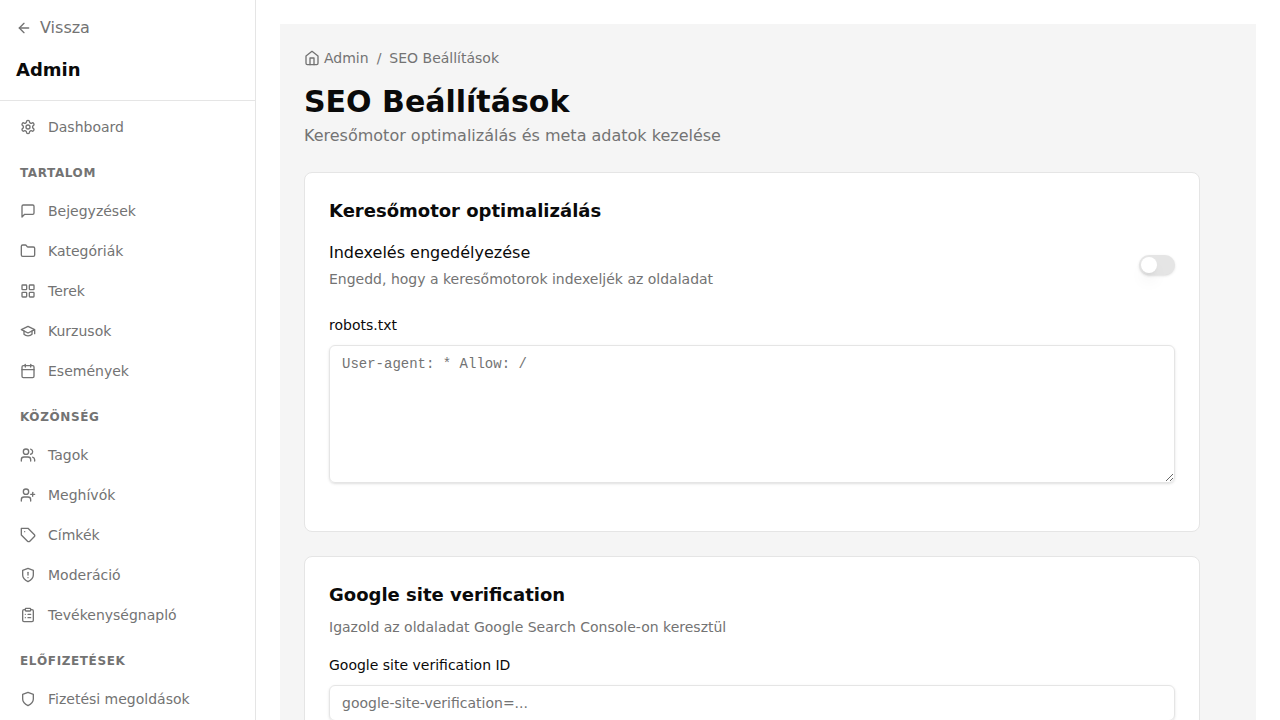Open Fizetési megoldások from the sidebar

click(120, 698)
